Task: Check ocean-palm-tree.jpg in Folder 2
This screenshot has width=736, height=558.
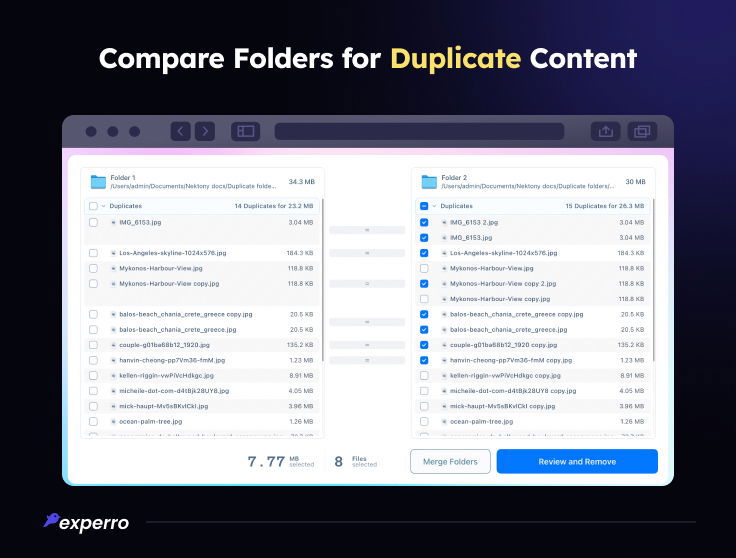Action: pyautogui.click(x=424, y=421)
